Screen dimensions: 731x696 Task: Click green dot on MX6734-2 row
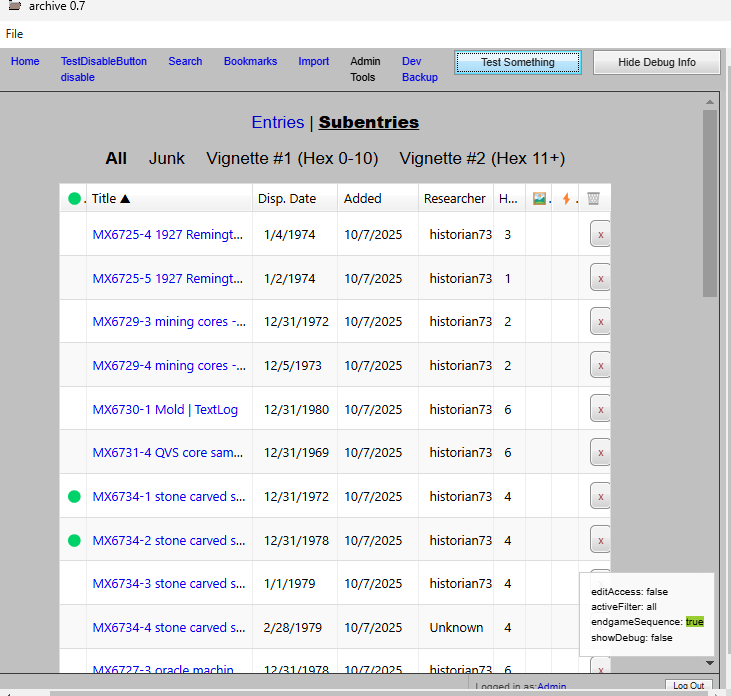point(74,540)
